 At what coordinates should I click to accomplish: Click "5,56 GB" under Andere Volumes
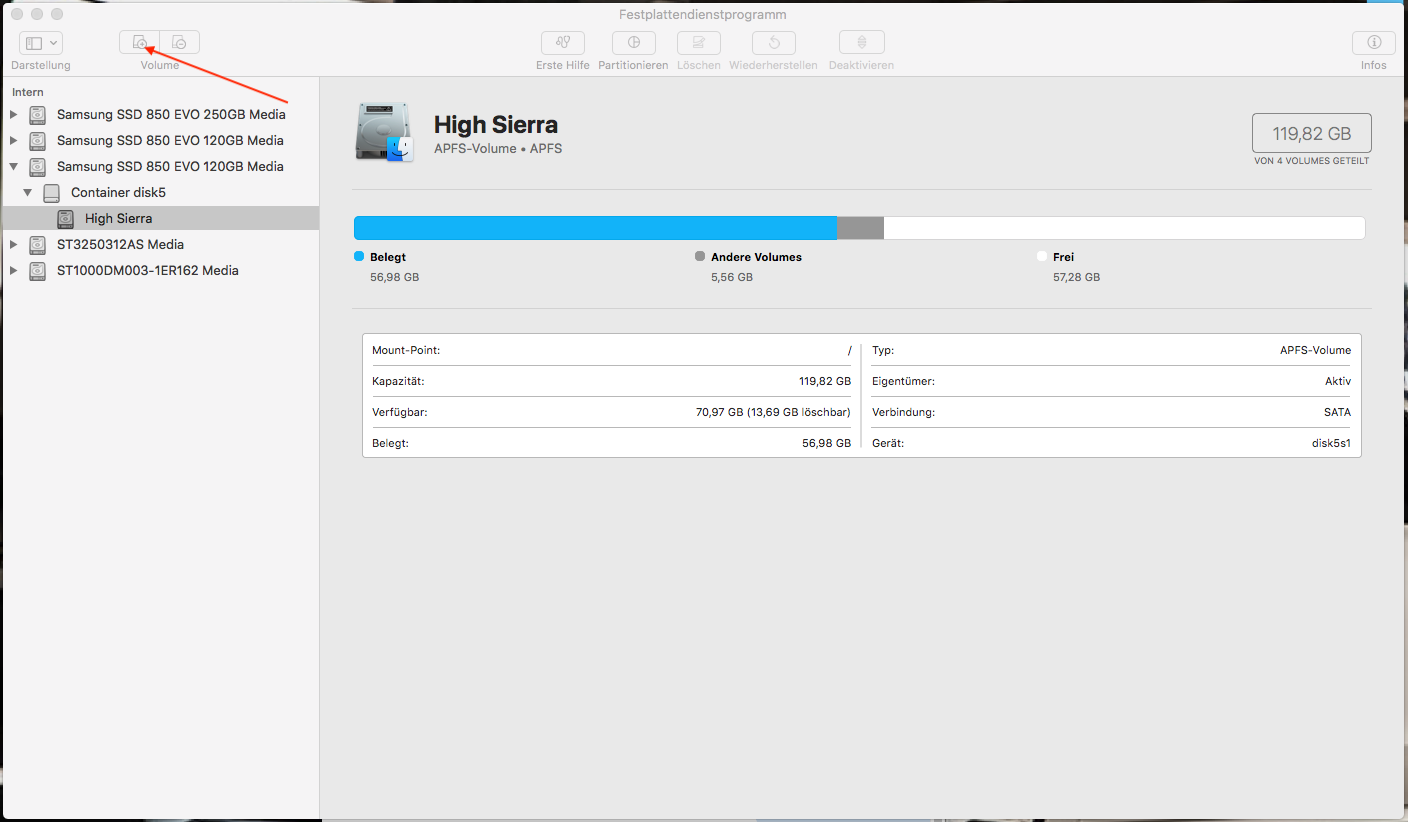pyautogui.click(x=732, y=277)
